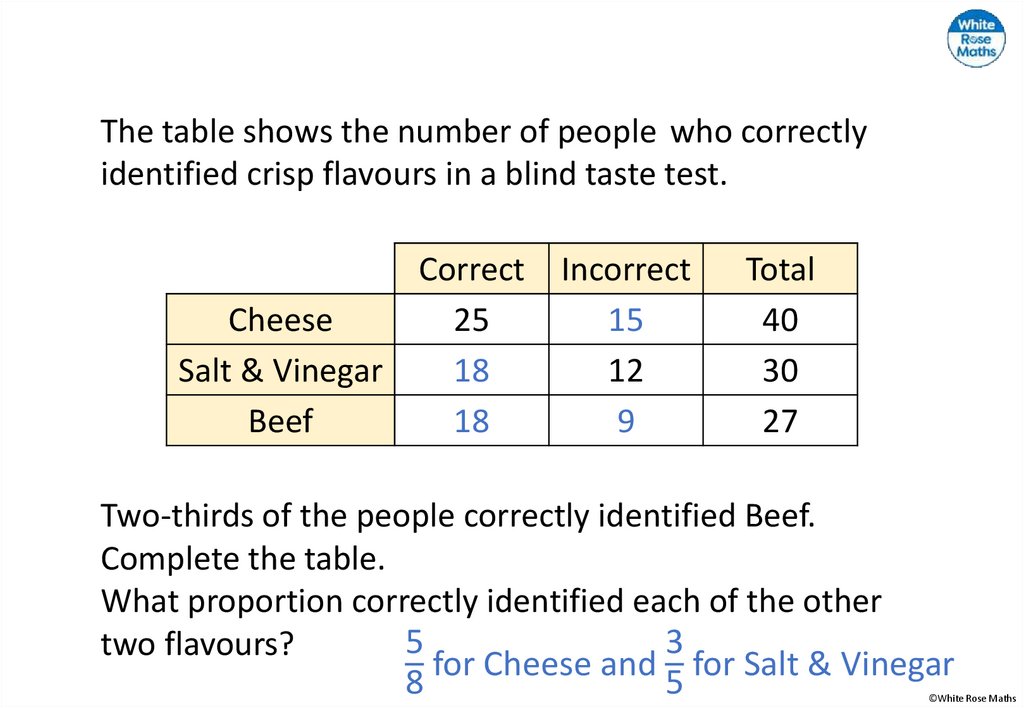Select the Cheese correct cell showing 25
The height and width of the screenshot is (708, 1024).
[x=471, y=320]
